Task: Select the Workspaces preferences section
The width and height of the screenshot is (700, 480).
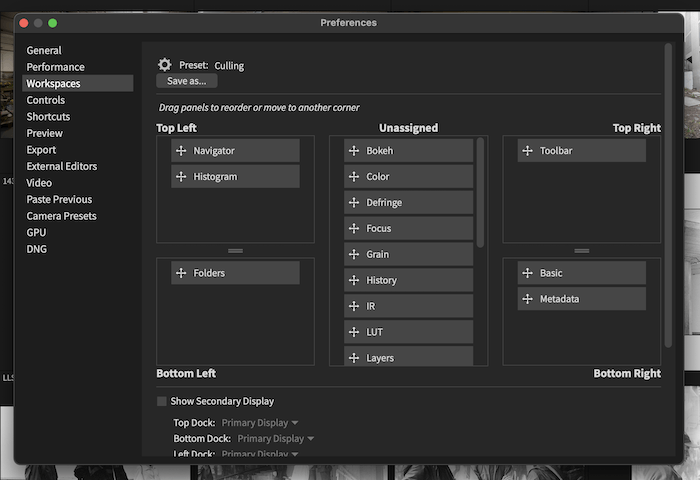Action: (x=78, y=83)
